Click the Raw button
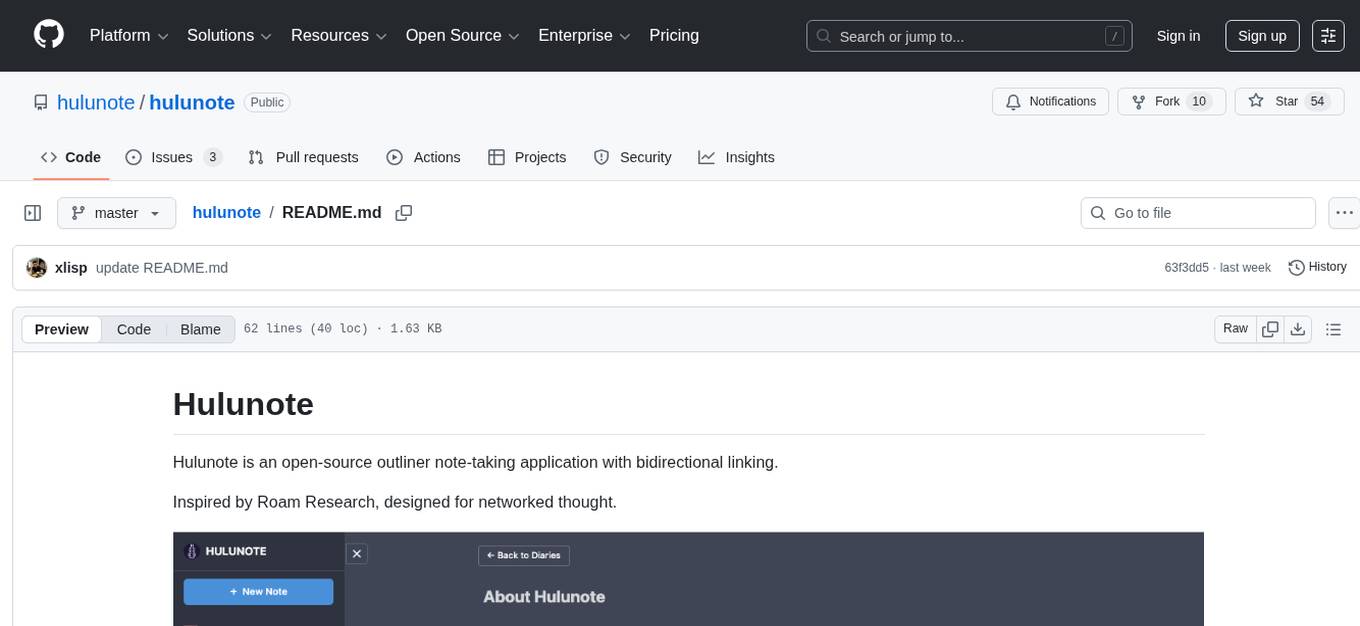This screenshot has height=626, width=1360. click(1234, 328)
